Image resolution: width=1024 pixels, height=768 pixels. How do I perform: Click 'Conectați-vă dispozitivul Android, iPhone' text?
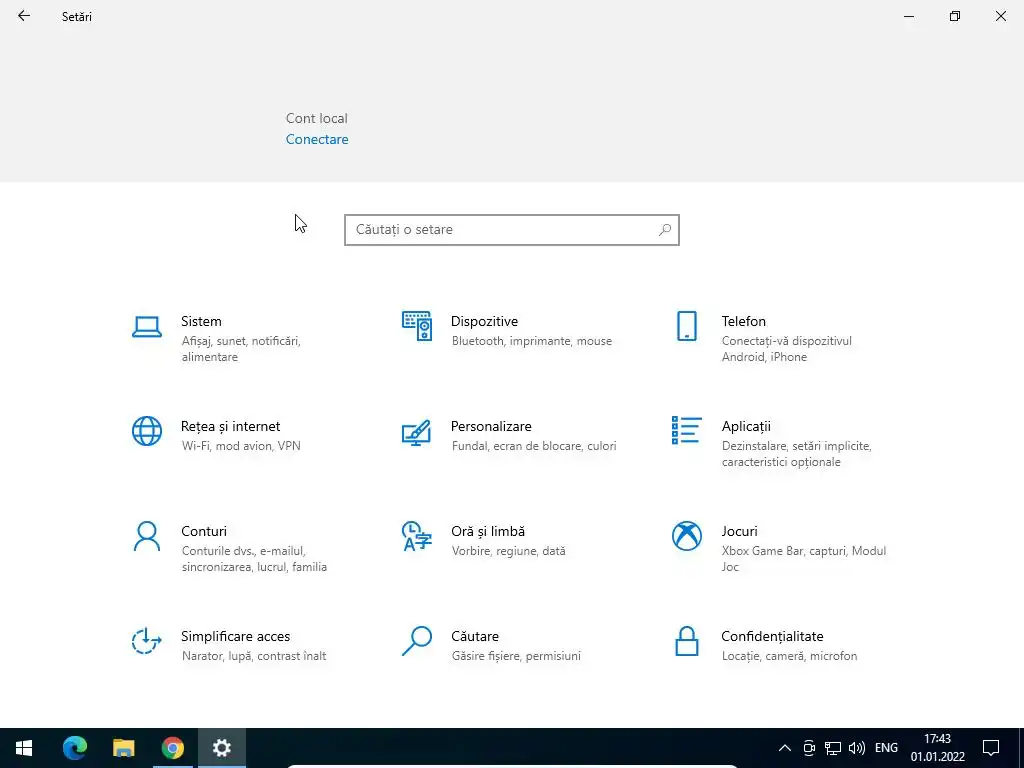click(786, 349)
